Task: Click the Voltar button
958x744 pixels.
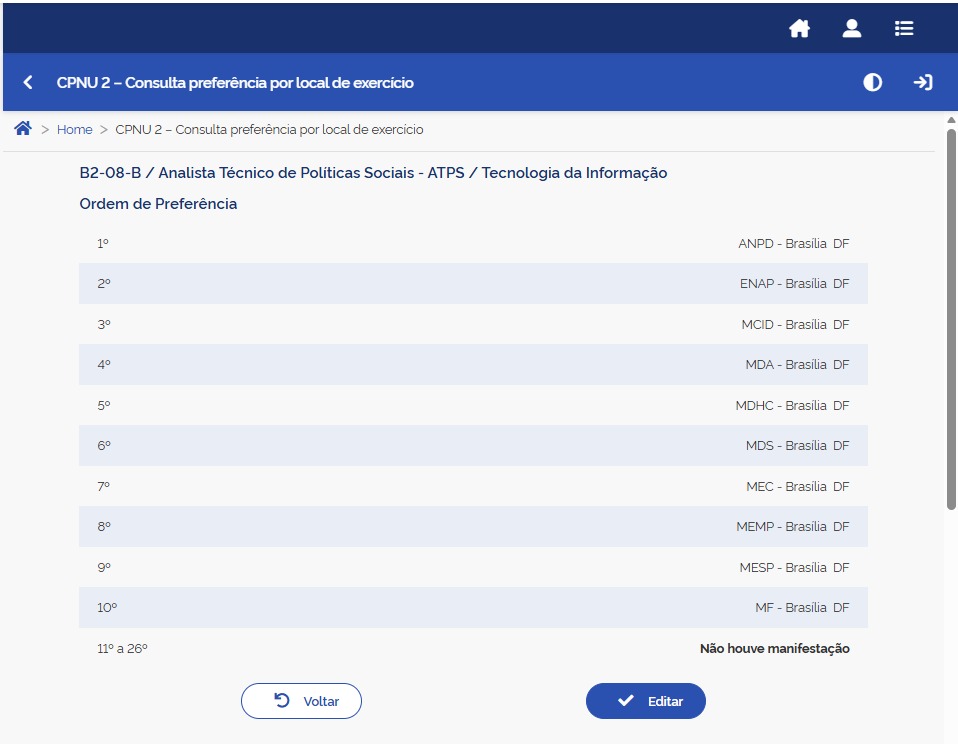Action: pos(301,701)
